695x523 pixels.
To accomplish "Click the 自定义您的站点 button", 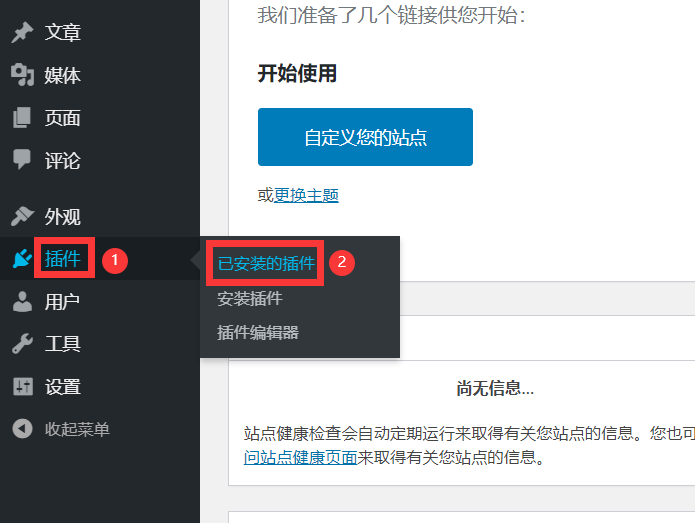I will coord(365,137).
